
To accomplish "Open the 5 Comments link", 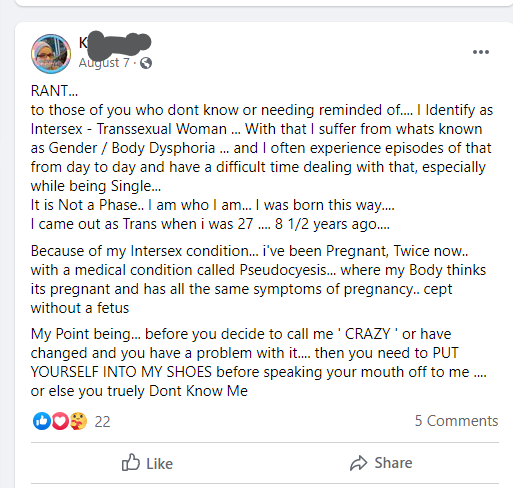I will [456, 421].
